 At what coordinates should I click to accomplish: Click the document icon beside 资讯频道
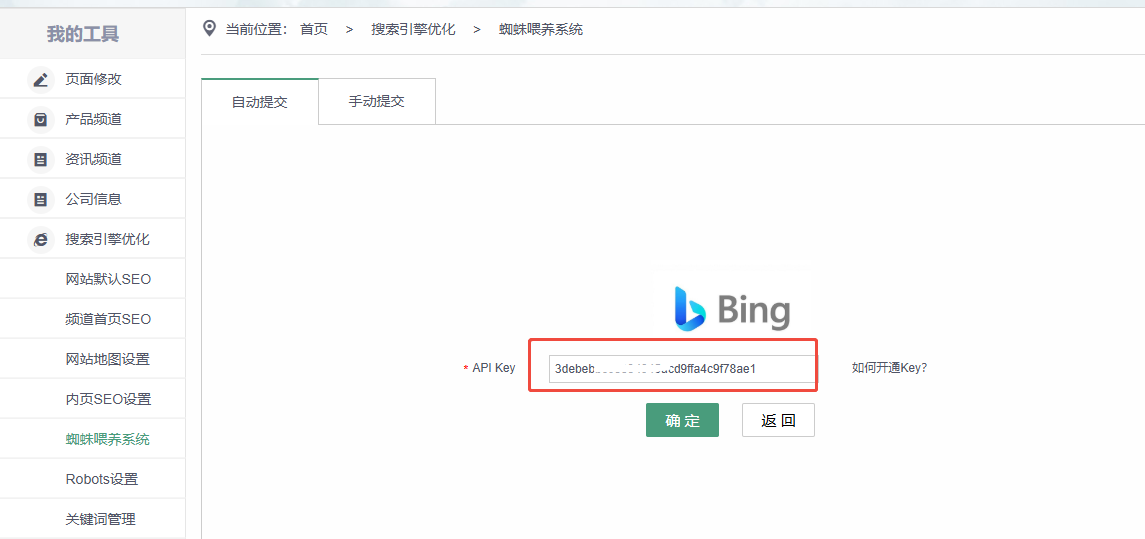pyautogui.click(x=41, y=159)
